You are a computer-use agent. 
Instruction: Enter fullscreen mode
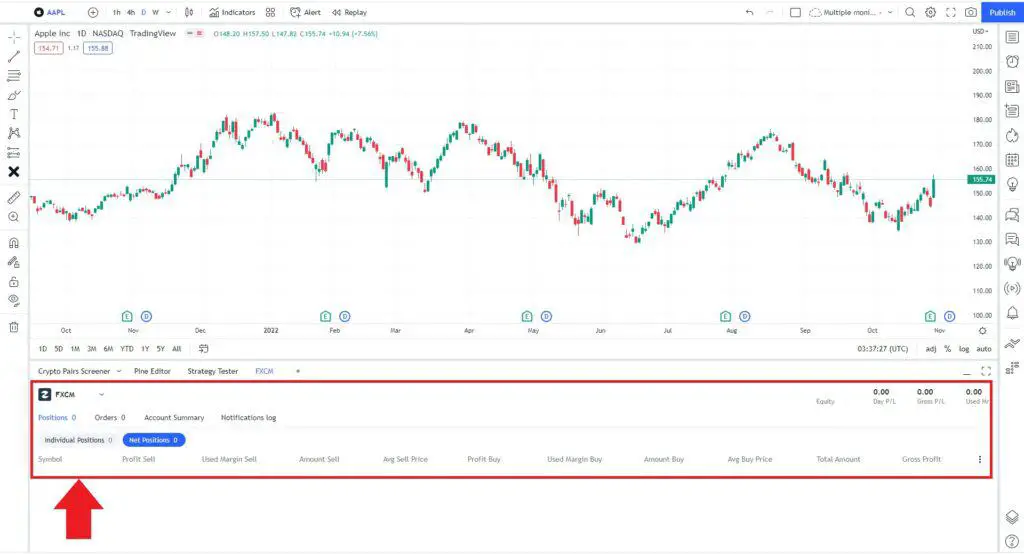coord(951,12)
